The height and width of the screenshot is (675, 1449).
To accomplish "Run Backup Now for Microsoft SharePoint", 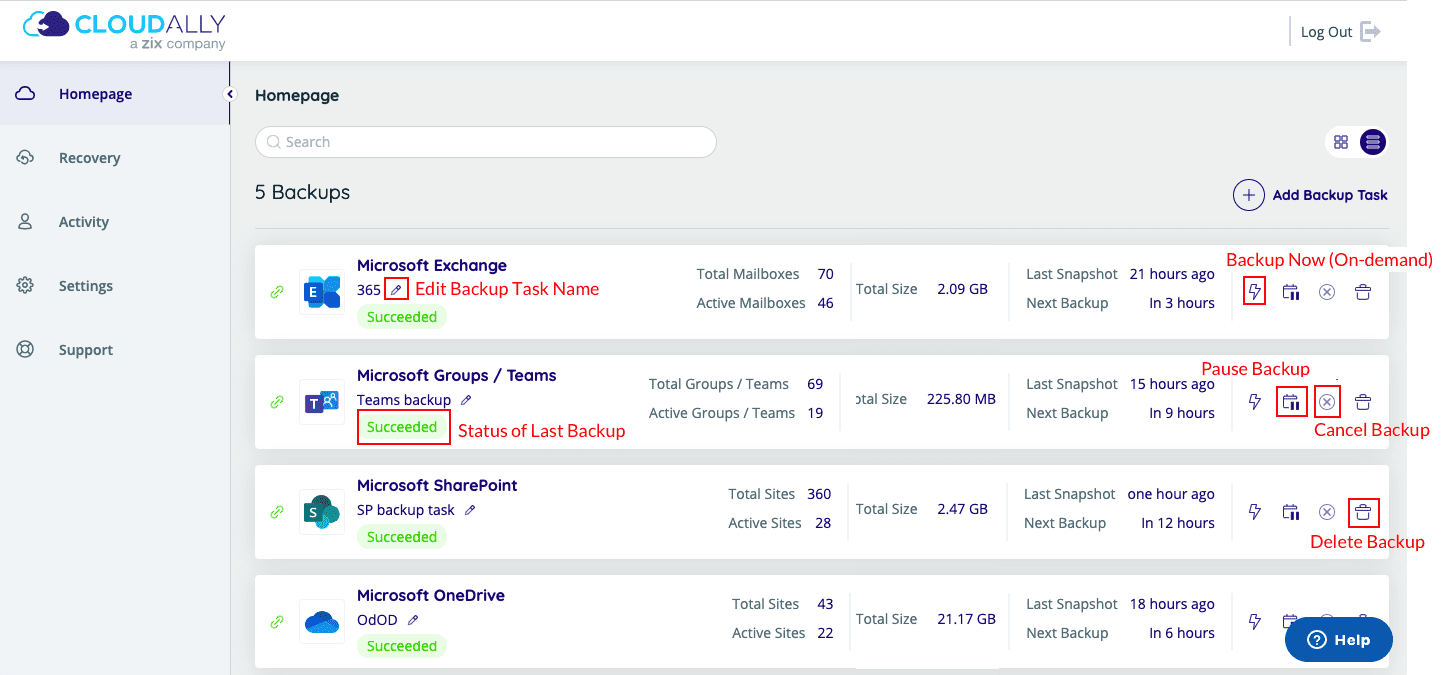I will 1255,512.
